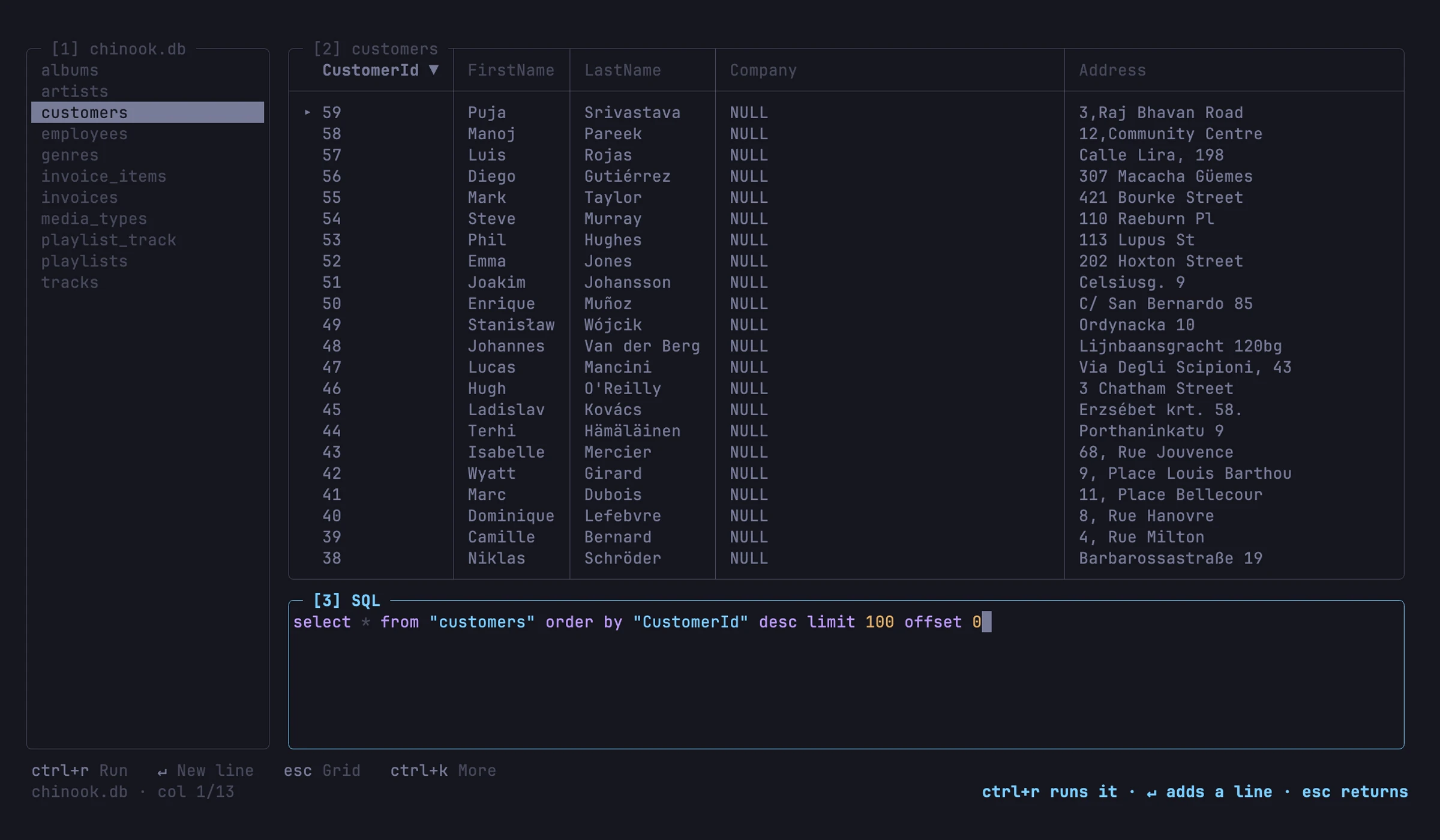Open the invoices table
Image resolution: width=1440 pixels, height=840 pixels.
(x=79, y=197)
